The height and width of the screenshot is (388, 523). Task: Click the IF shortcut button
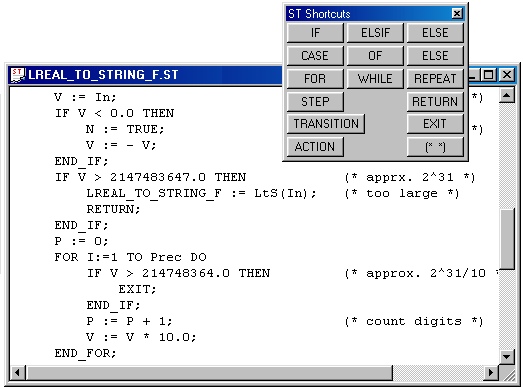pyautogui.click(x=315, y=33)
